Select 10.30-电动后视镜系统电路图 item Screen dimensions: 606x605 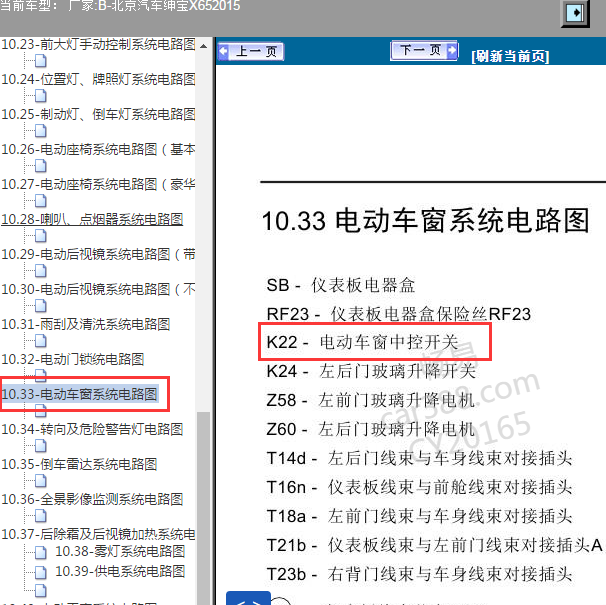pos(98,289)
